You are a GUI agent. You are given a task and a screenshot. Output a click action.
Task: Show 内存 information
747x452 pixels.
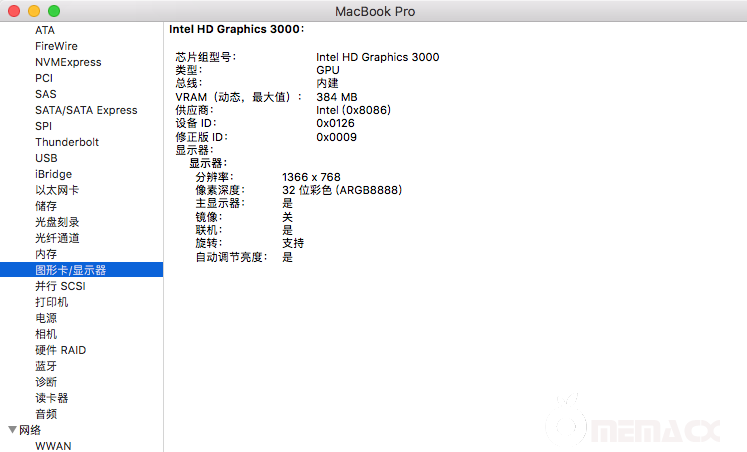tap(46, 254)
